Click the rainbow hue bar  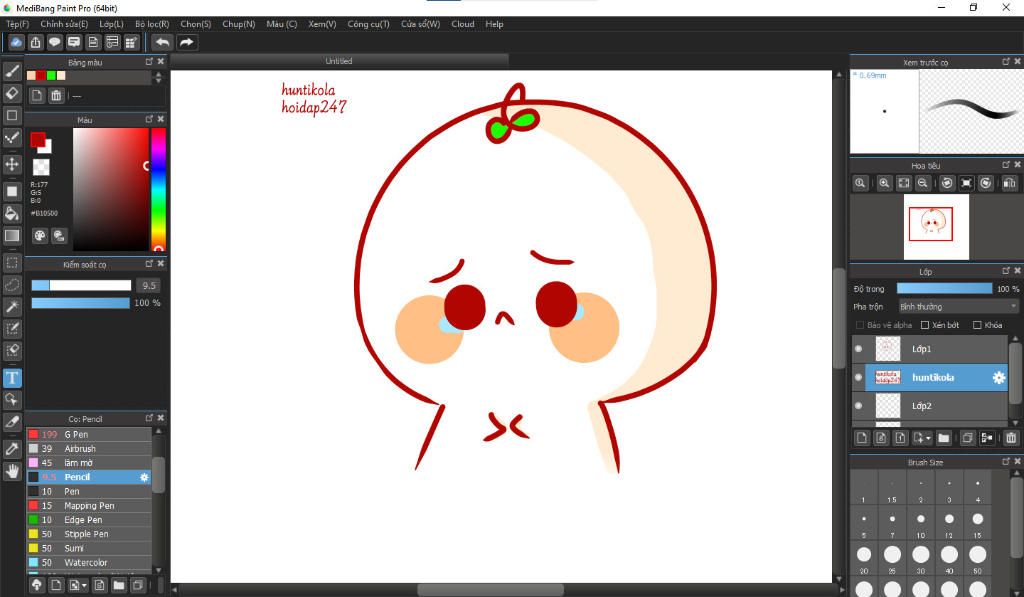[158, 189]
